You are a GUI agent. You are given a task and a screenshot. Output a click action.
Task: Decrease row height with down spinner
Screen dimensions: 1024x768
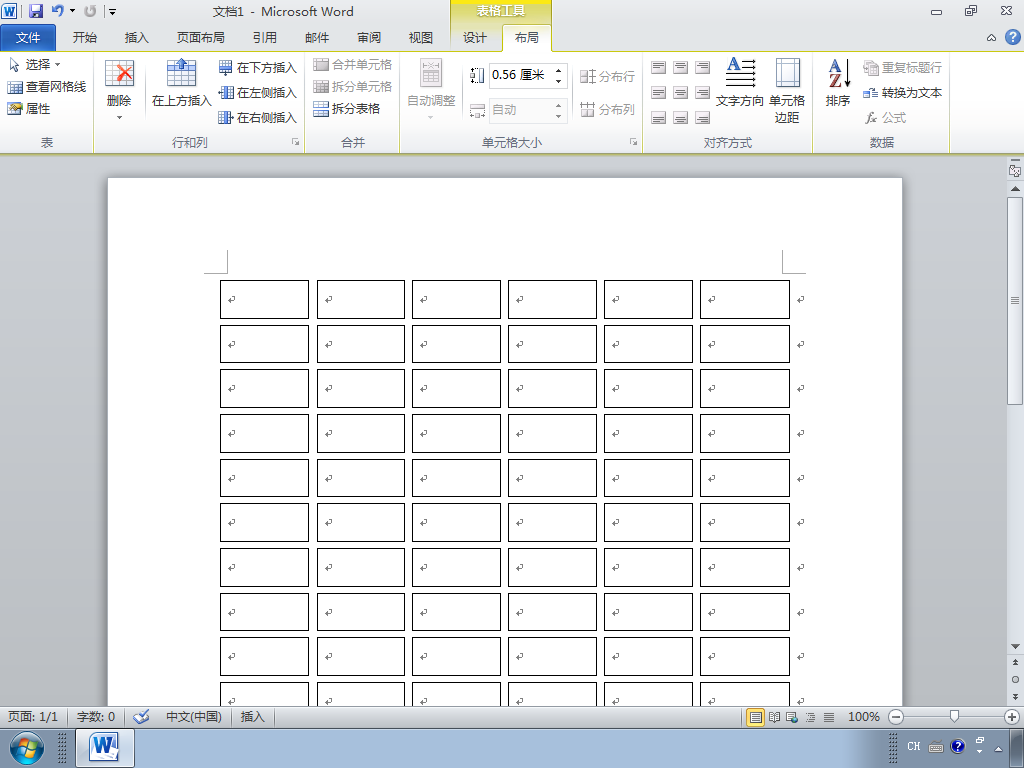pos(558,81)
